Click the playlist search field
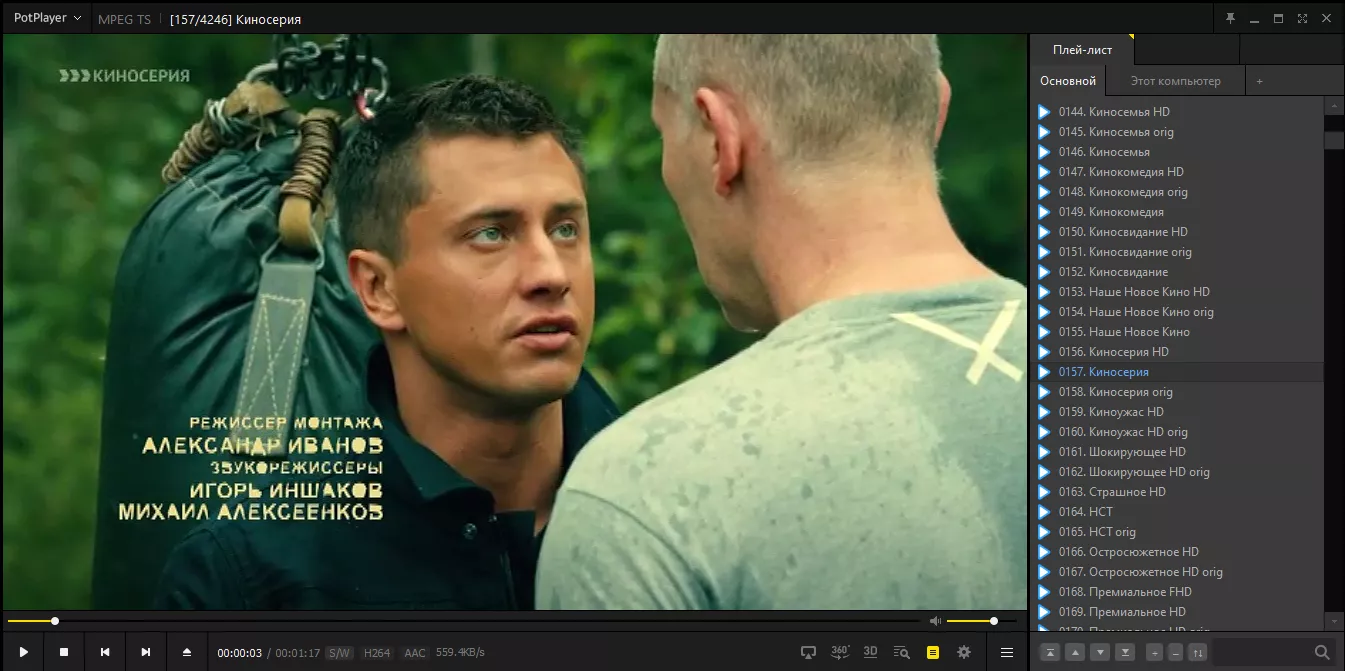This screenshot has height=671, width=1345. coord(1262,652)
